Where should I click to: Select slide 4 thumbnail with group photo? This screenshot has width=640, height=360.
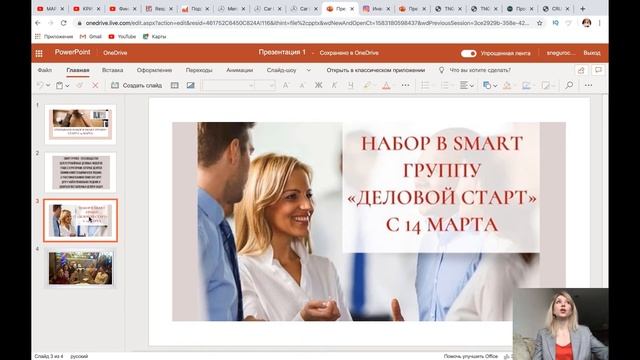click(80, 268)
